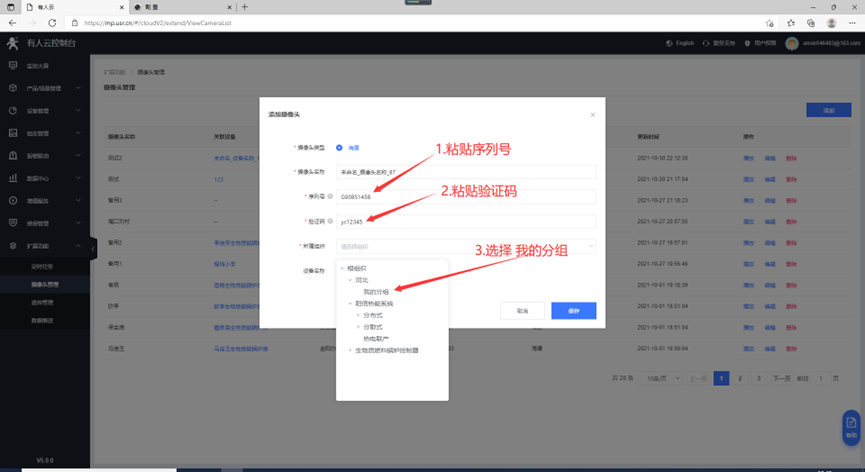Click the headset service support icon
Screen dimensions: 865x472
(x=706, y=43)
